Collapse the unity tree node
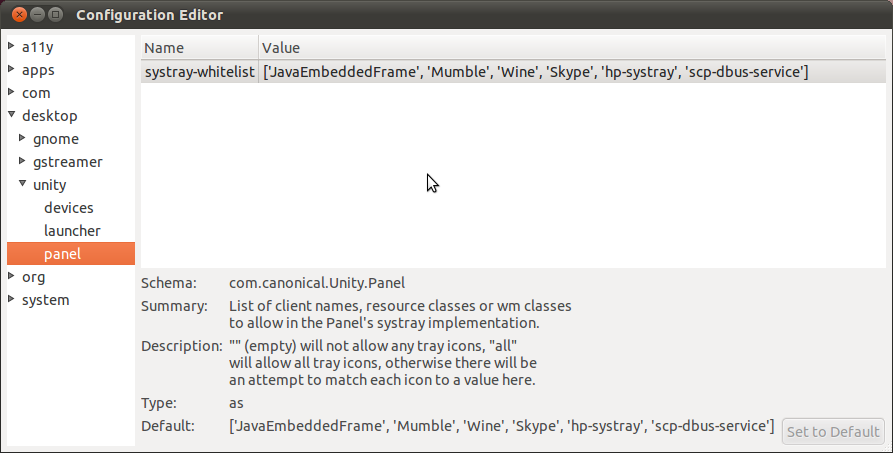893x453 pixels. [x=22, y=185]
